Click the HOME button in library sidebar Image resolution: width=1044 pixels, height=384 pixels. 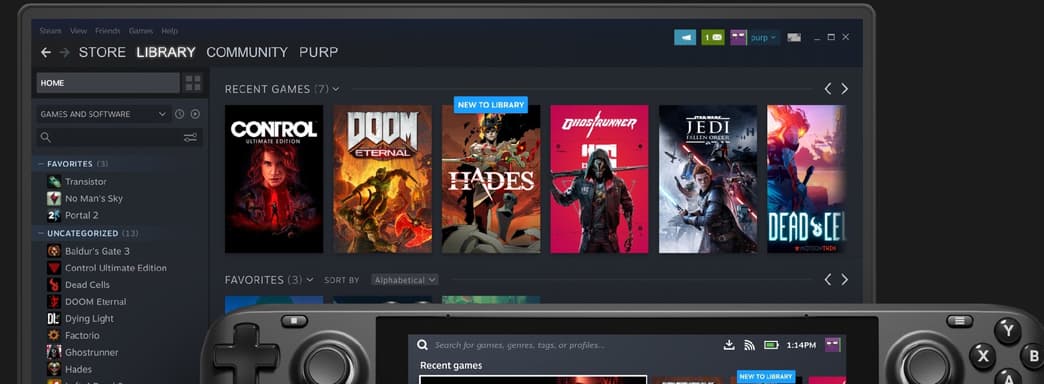pyautogui.click(x=108, y=83)
